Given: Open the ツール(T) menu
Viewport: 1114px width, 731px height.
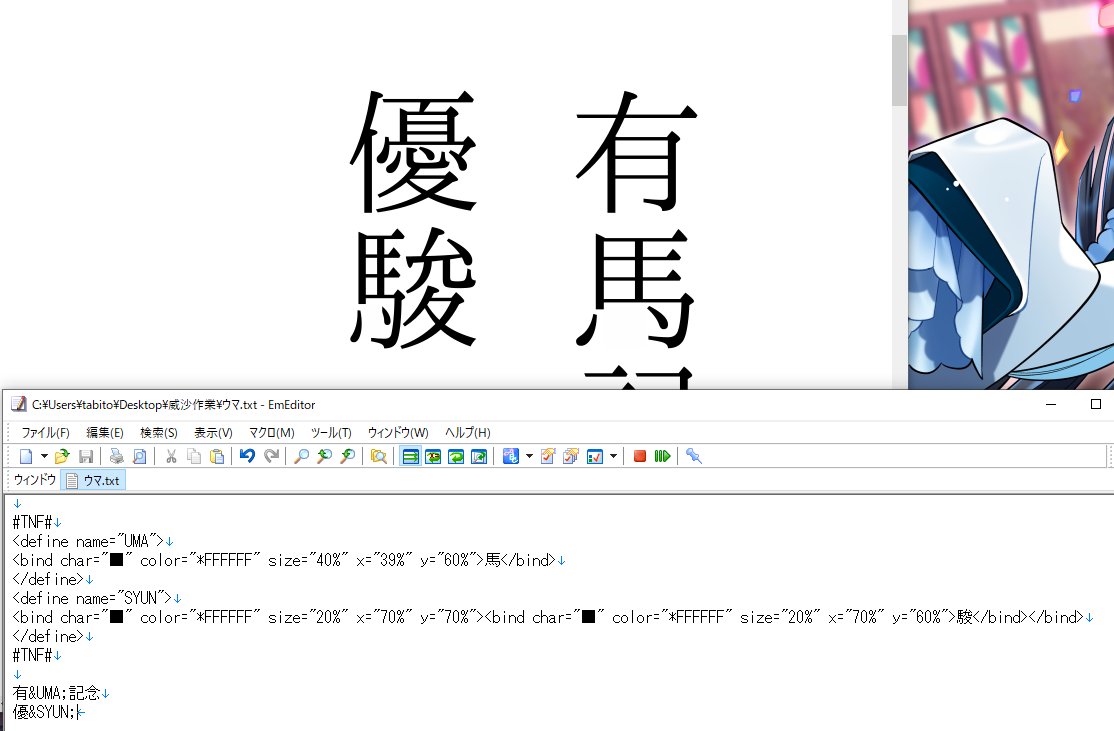Looking at the screenshot, I should pyautogui.click(x=331, y=433).
